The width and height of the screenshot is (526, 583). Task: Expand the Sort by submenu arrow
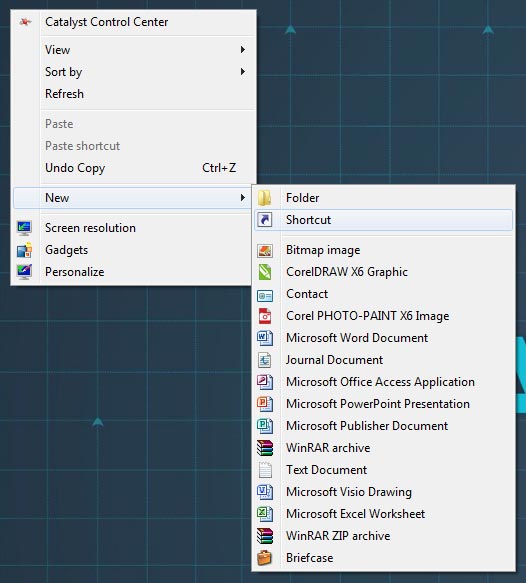[x=243, y=71]
